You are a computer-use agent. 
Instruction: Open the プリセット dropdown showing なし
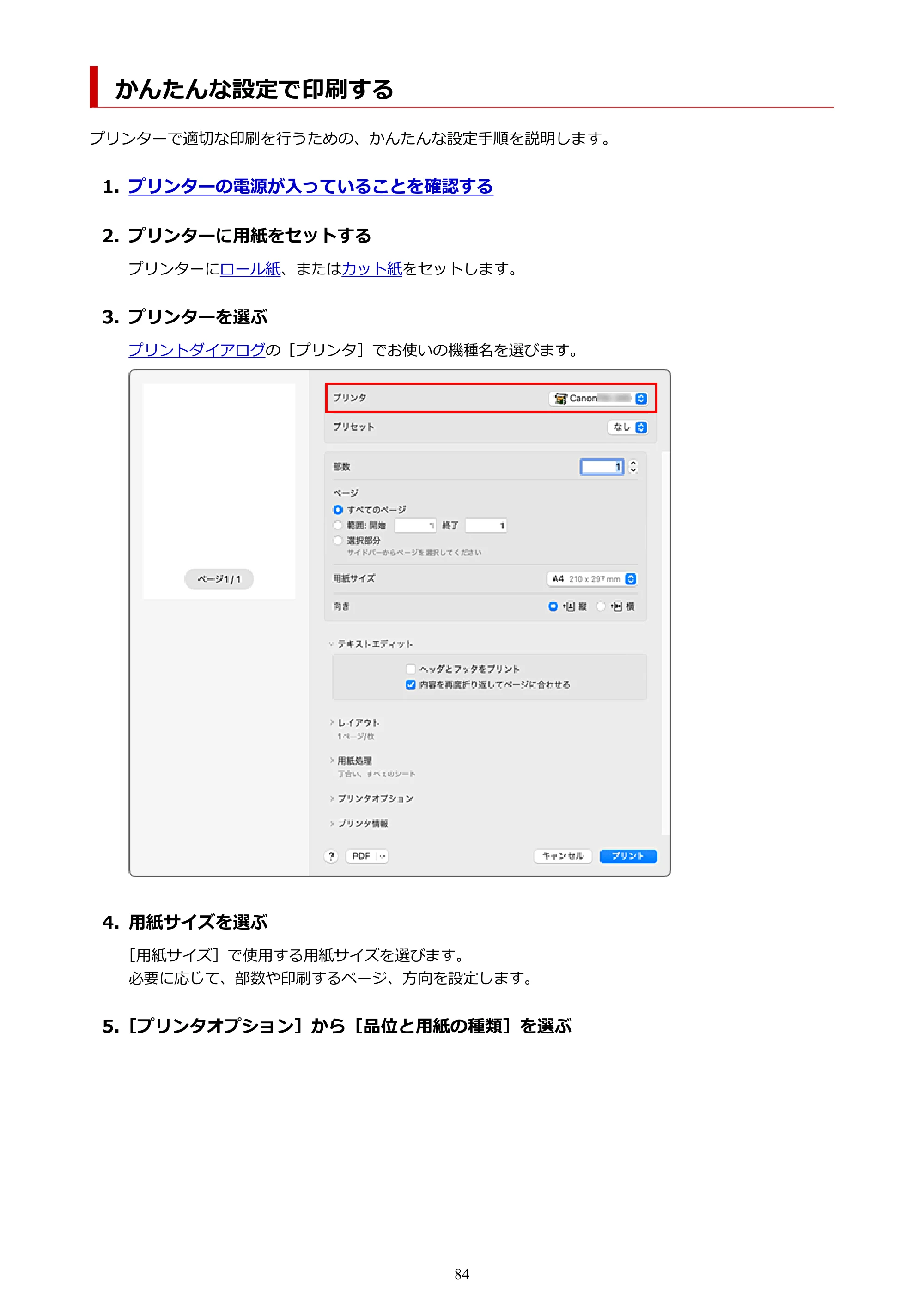(x=627, y=427)
